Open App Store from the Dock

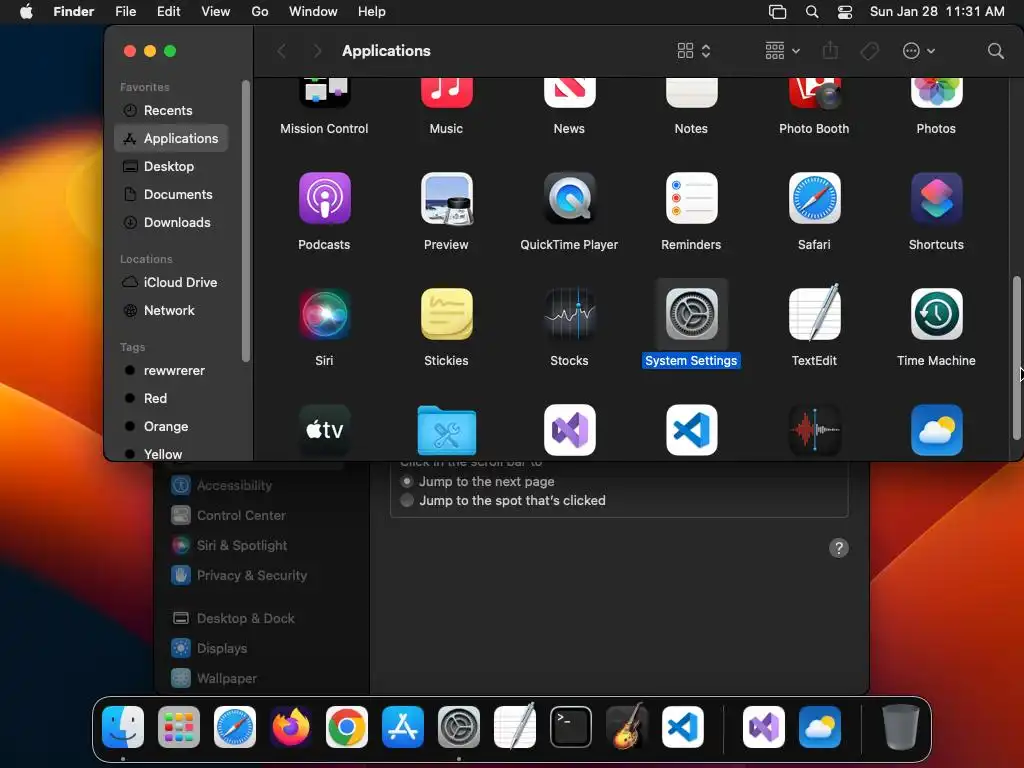[x=403, y=727]
